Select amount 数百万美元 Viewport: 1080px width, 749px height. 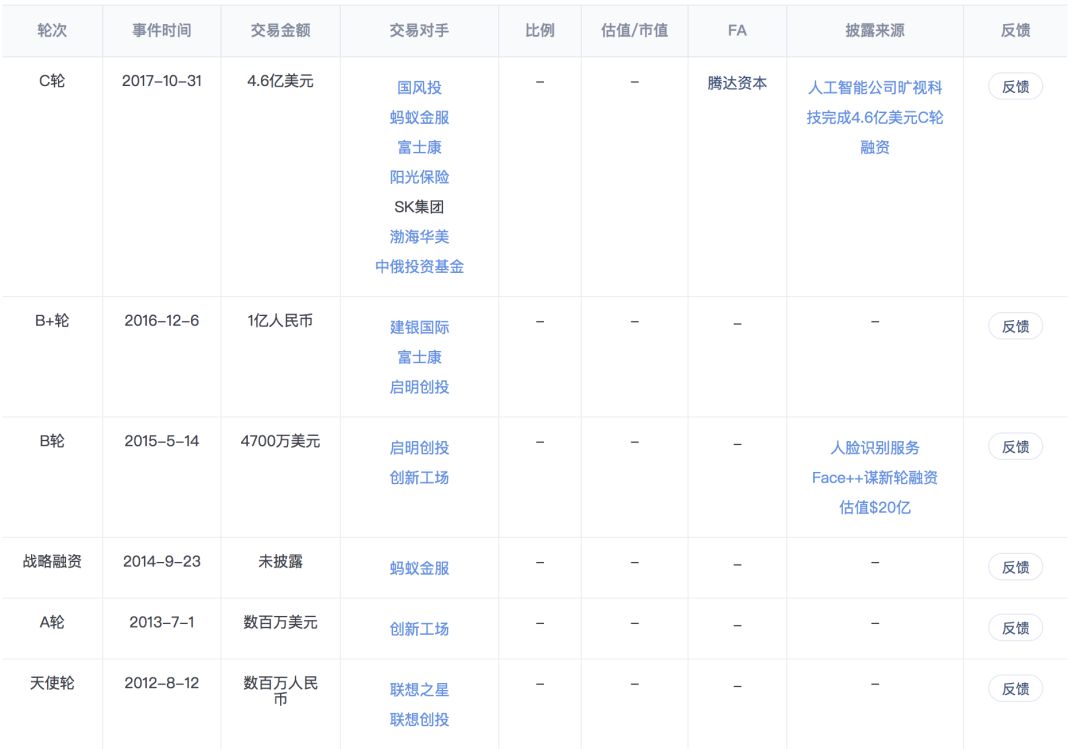[280, 622]
